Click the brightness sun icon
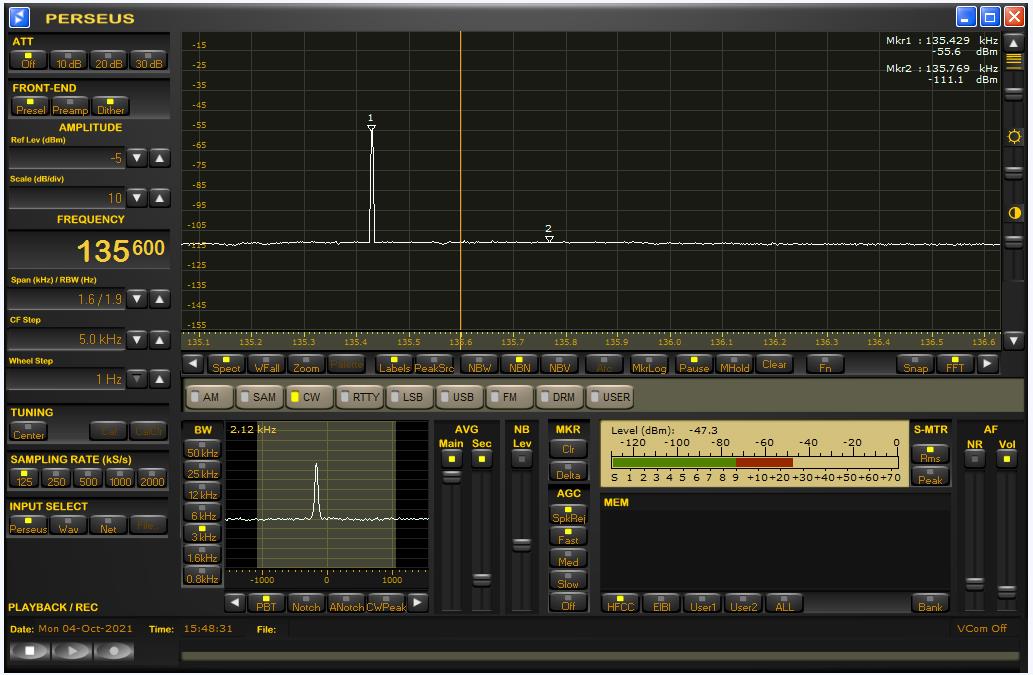The width and height of the screenshot is (1033, 675). (1014, 136)
